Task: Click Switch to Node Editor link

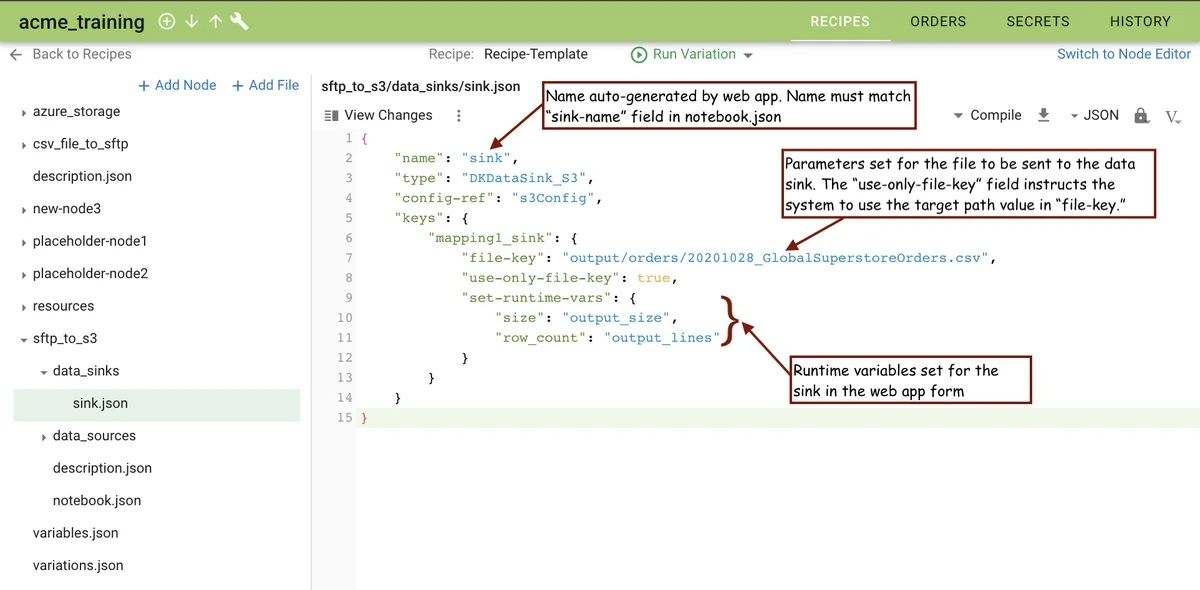Action: click(1124, 54)
